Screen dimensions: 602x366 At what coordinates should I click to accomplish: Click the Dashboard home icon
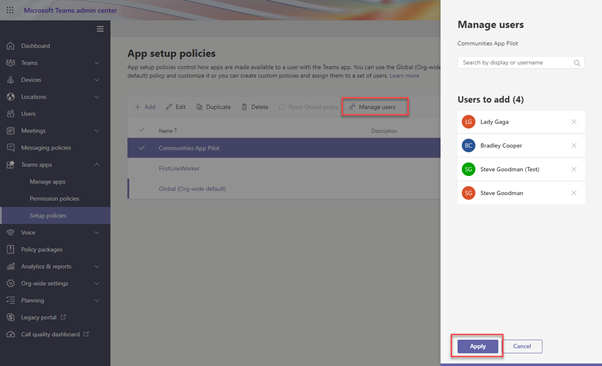[x=10, y=46]
